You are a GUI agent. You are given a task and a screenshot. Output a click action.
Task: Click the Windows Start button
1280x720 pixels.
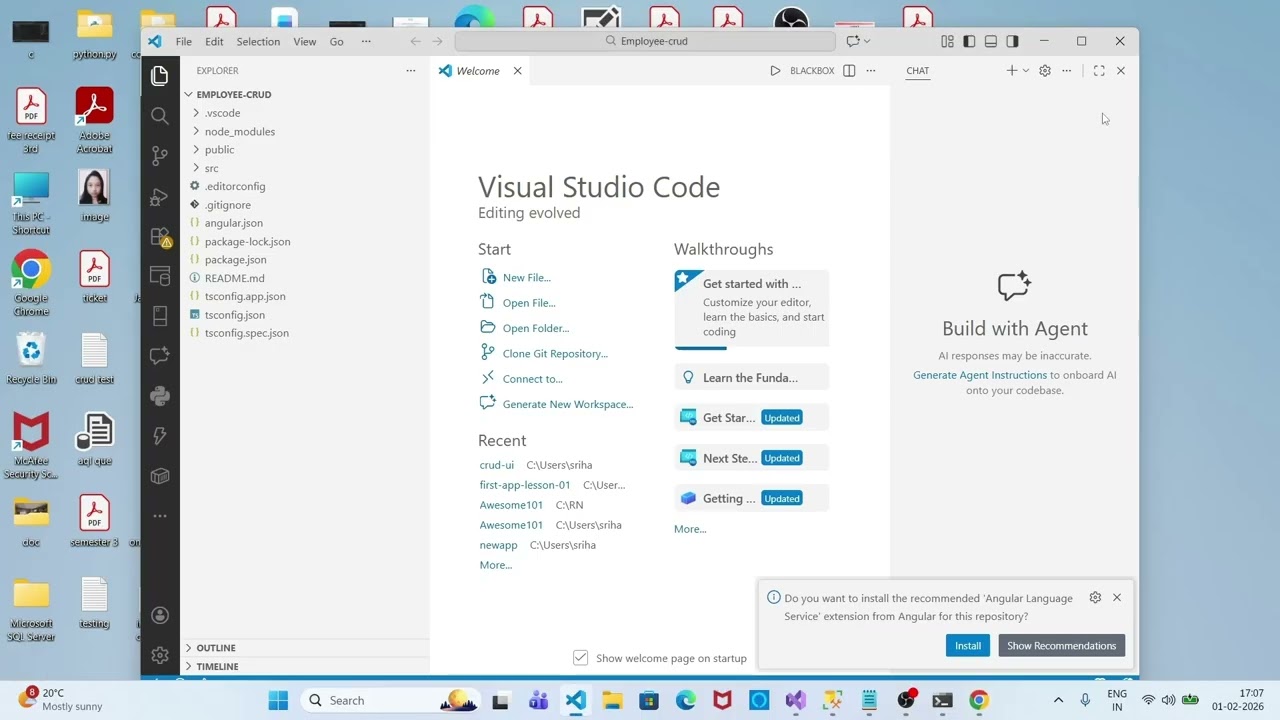[278, 700]
